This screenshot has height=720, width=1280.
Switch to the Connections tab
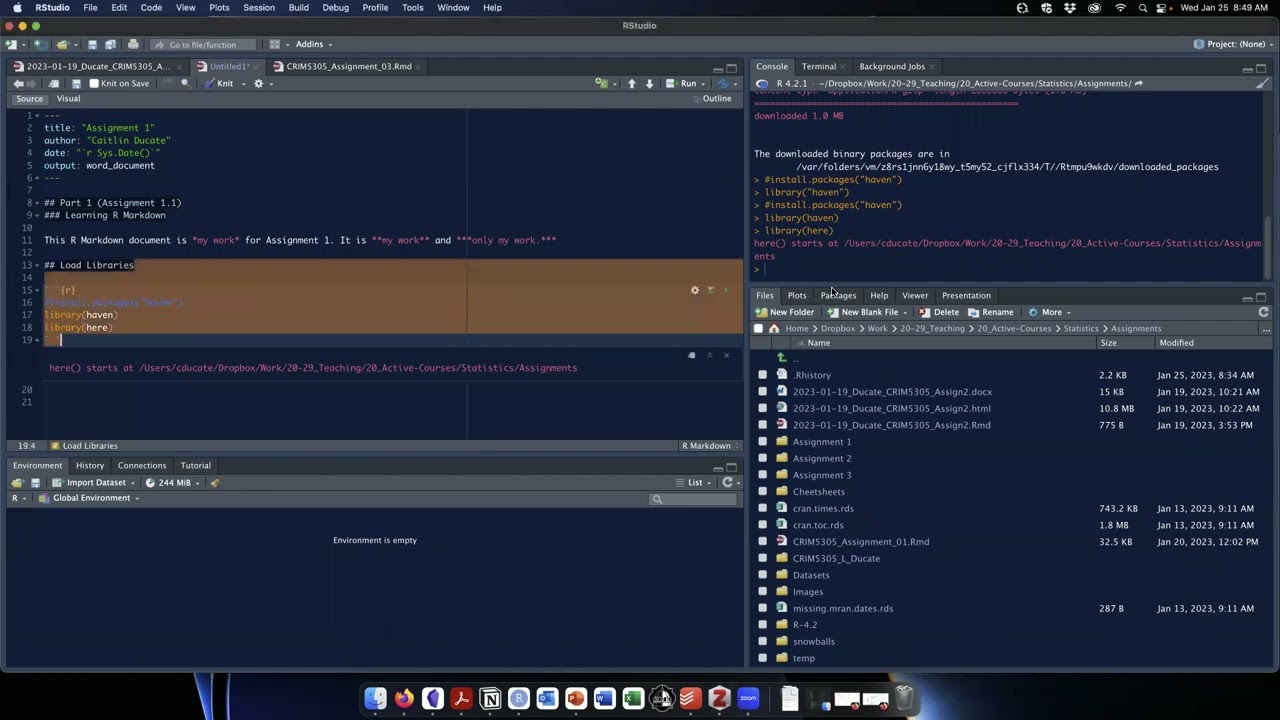[142, 465]
